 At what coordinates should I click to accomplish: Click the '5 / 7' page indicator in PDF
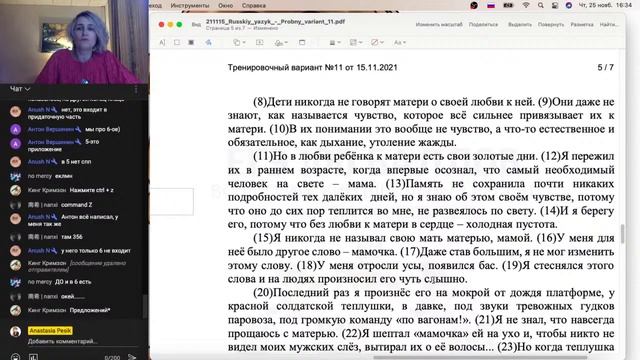point(605,68)
